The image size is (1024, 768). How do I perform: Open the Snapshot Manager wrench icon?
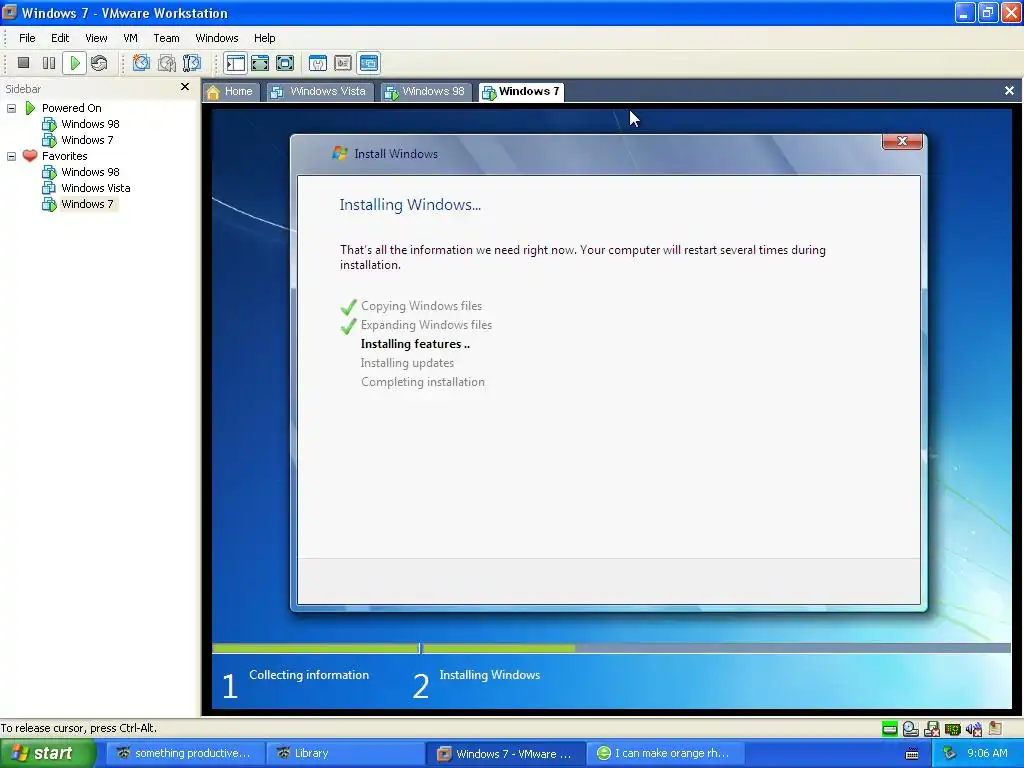pos(192,63)
